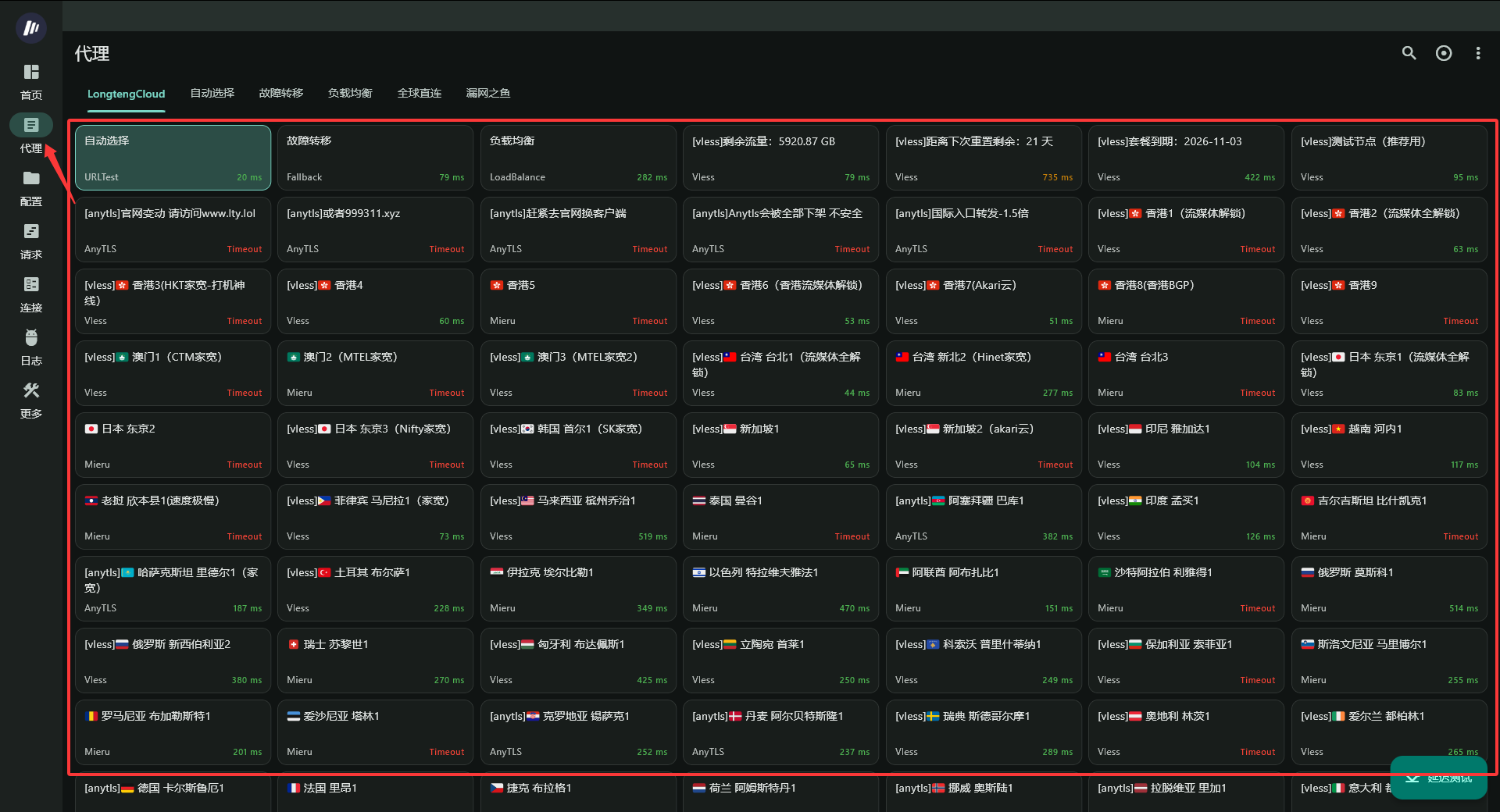Open the 首页 dashboard sidebar icon
1500x812 pixels.
click(31, 73)
